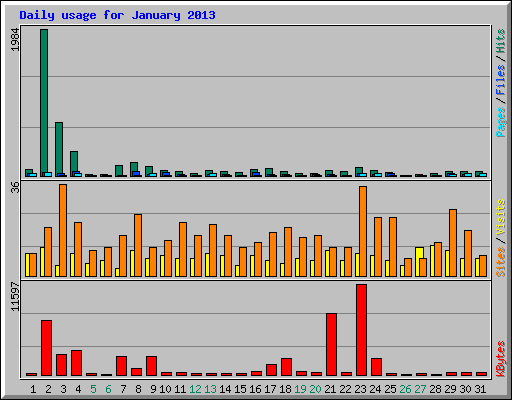Image resolution: width=512 pixels, height=400 pixels.
Task: Click the cyan 'Pages' legend label
Action: [501, 122]
